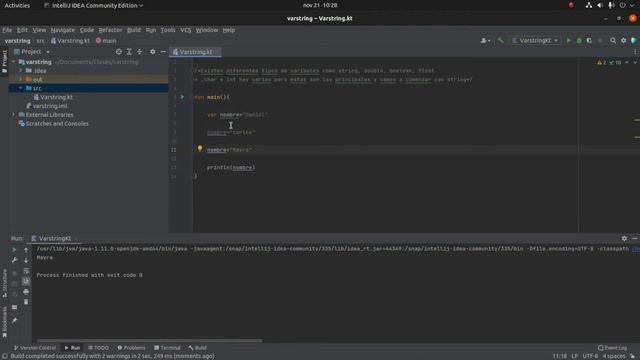Open the Event Log
Viewport: 640px width, 360px height.
[x=612, y=348]
